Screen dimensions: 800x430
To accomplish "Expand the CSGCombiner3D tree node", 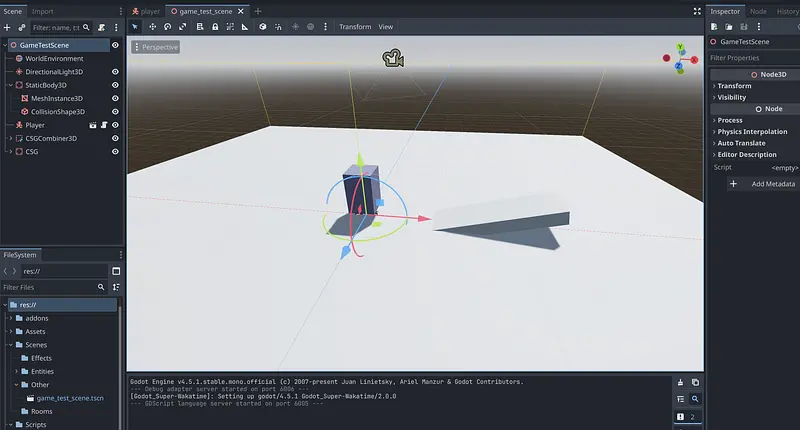I will 10,139.
